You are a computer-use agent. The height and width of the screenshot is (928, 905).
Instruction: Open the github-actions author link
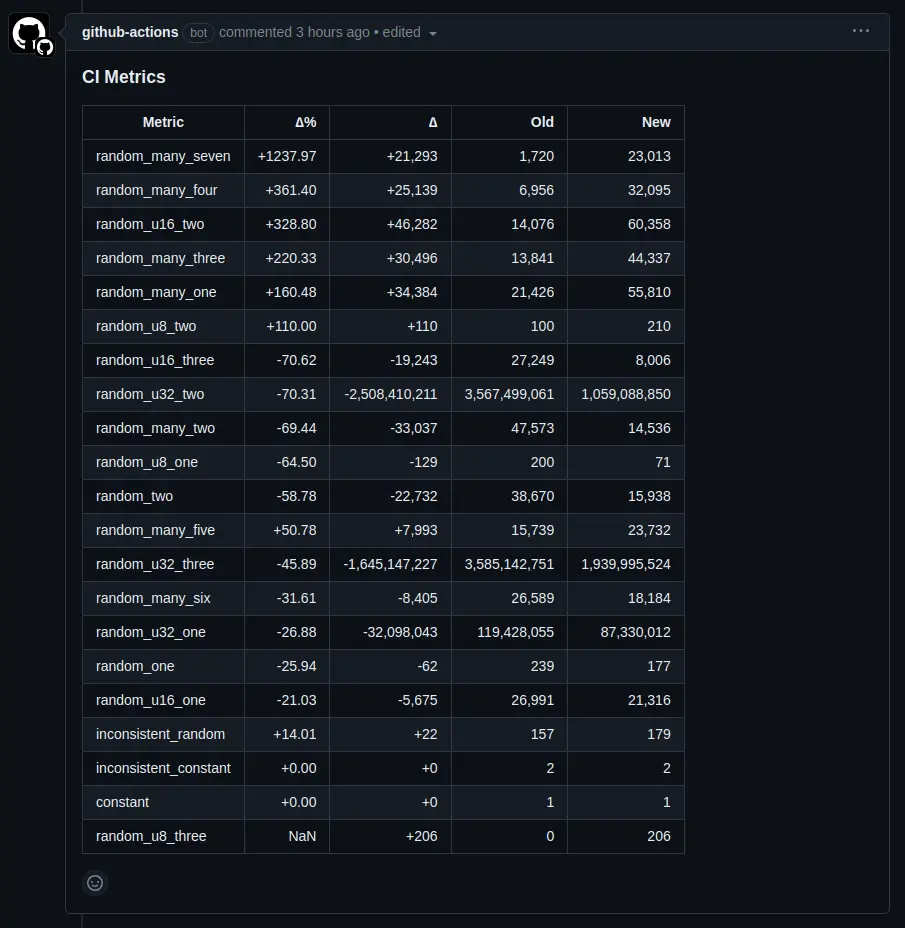[130, 32]
